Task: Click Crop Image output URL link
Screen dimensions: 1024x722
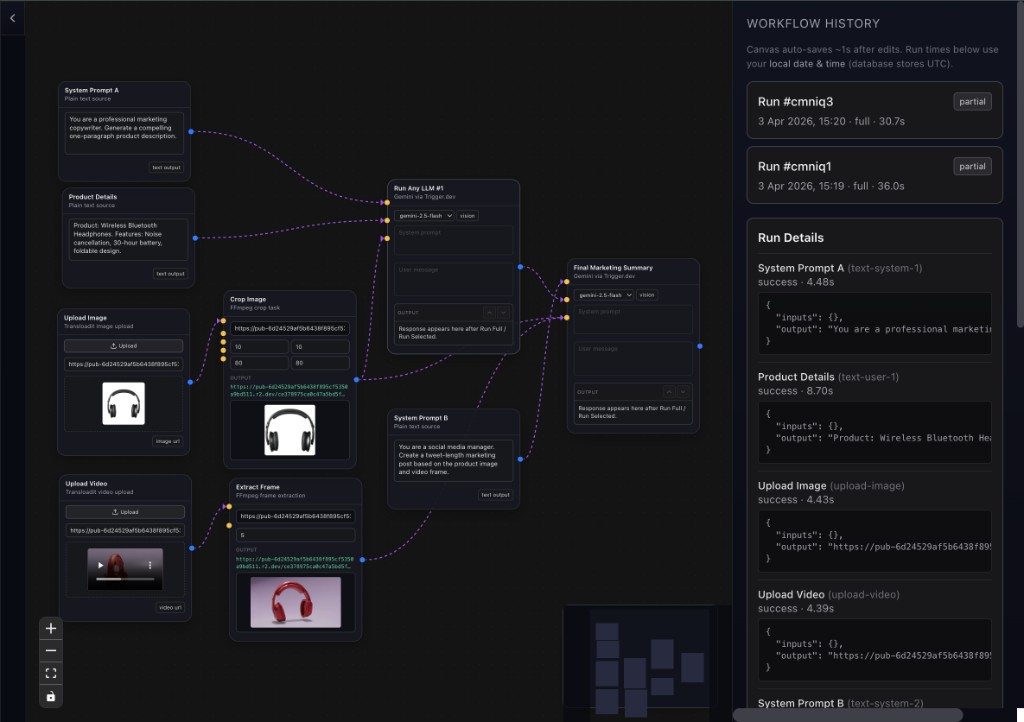Action: click(x=290, y=390)
